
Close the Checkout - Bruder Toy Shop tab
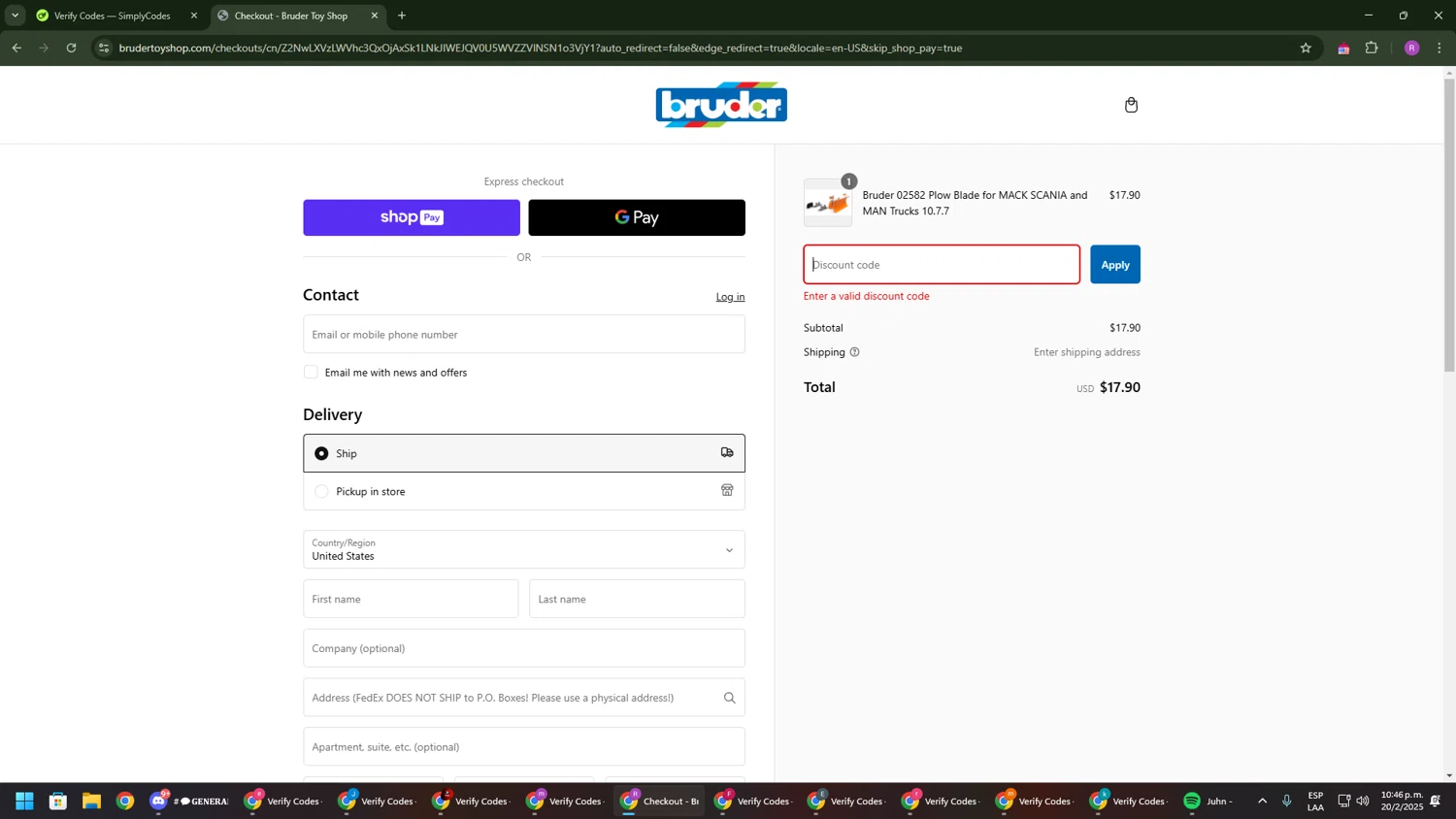[x=375, y=16]
